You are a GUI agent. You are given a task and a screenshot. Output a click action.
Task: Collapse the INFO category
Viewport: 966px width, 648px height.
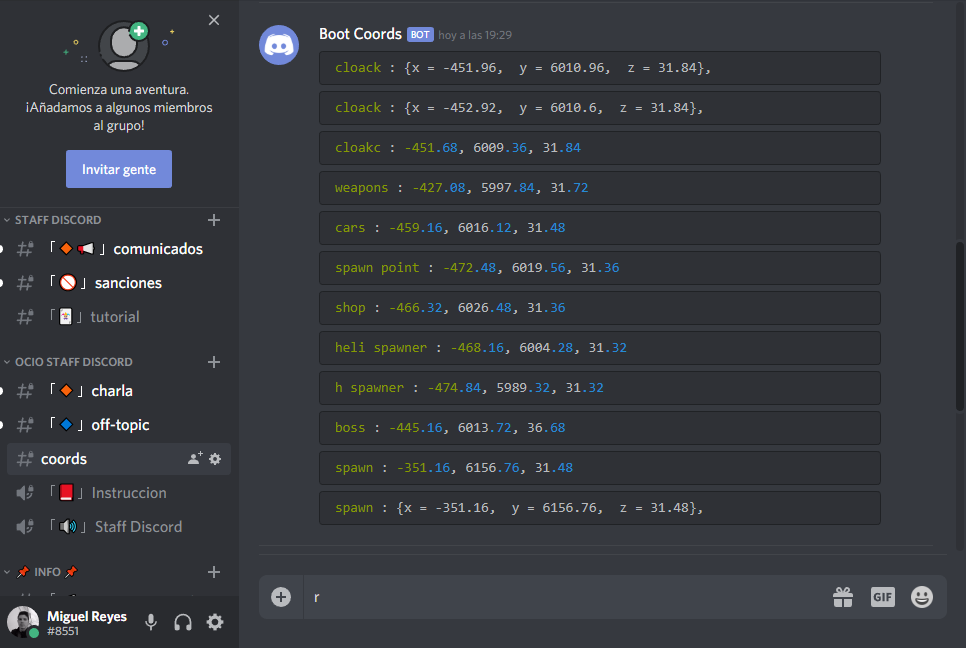pyautogui.click(x=41, y=572)
